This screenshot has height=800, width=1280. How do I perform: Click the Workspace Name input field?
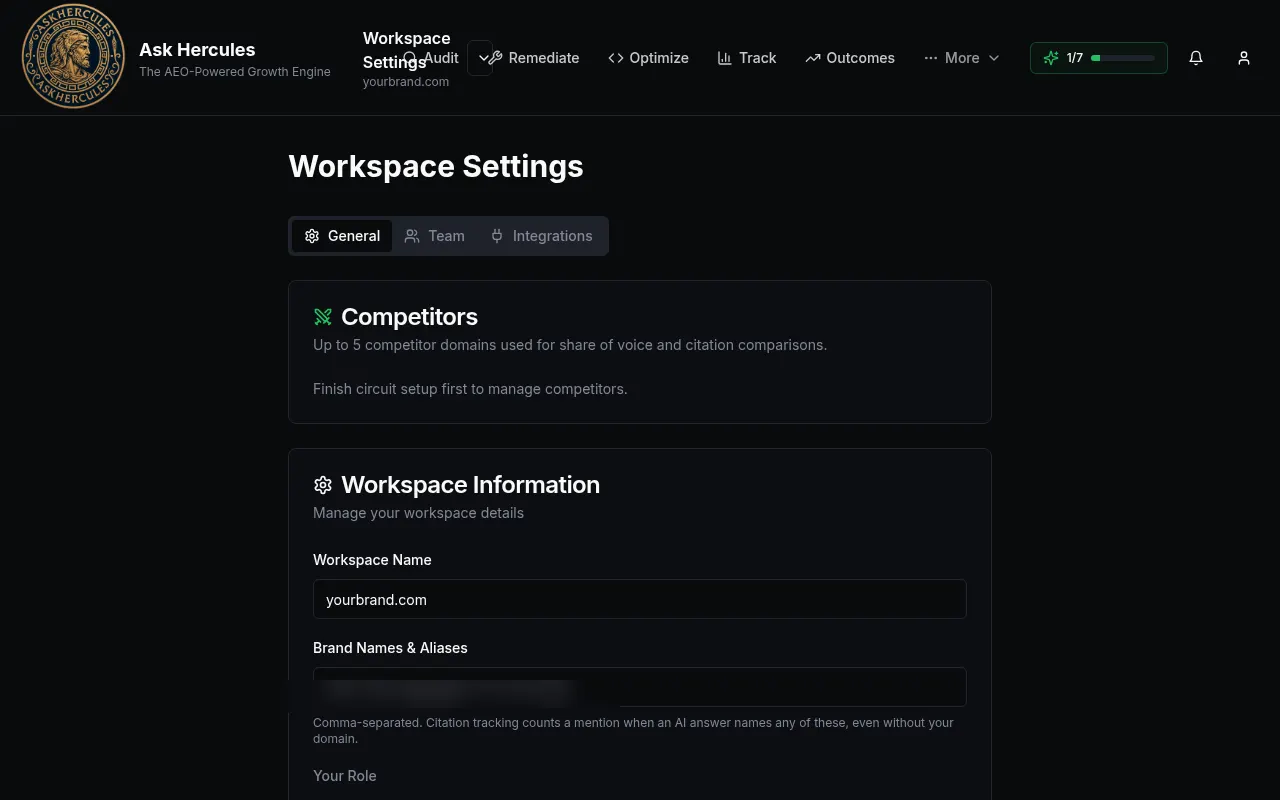640,599
